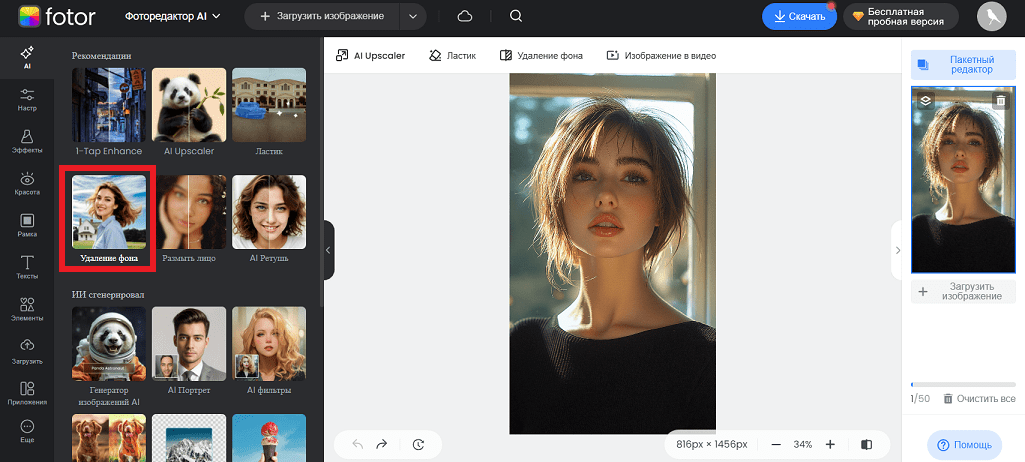Select the AI Upscaler toolbar tab

coord(371,56)
